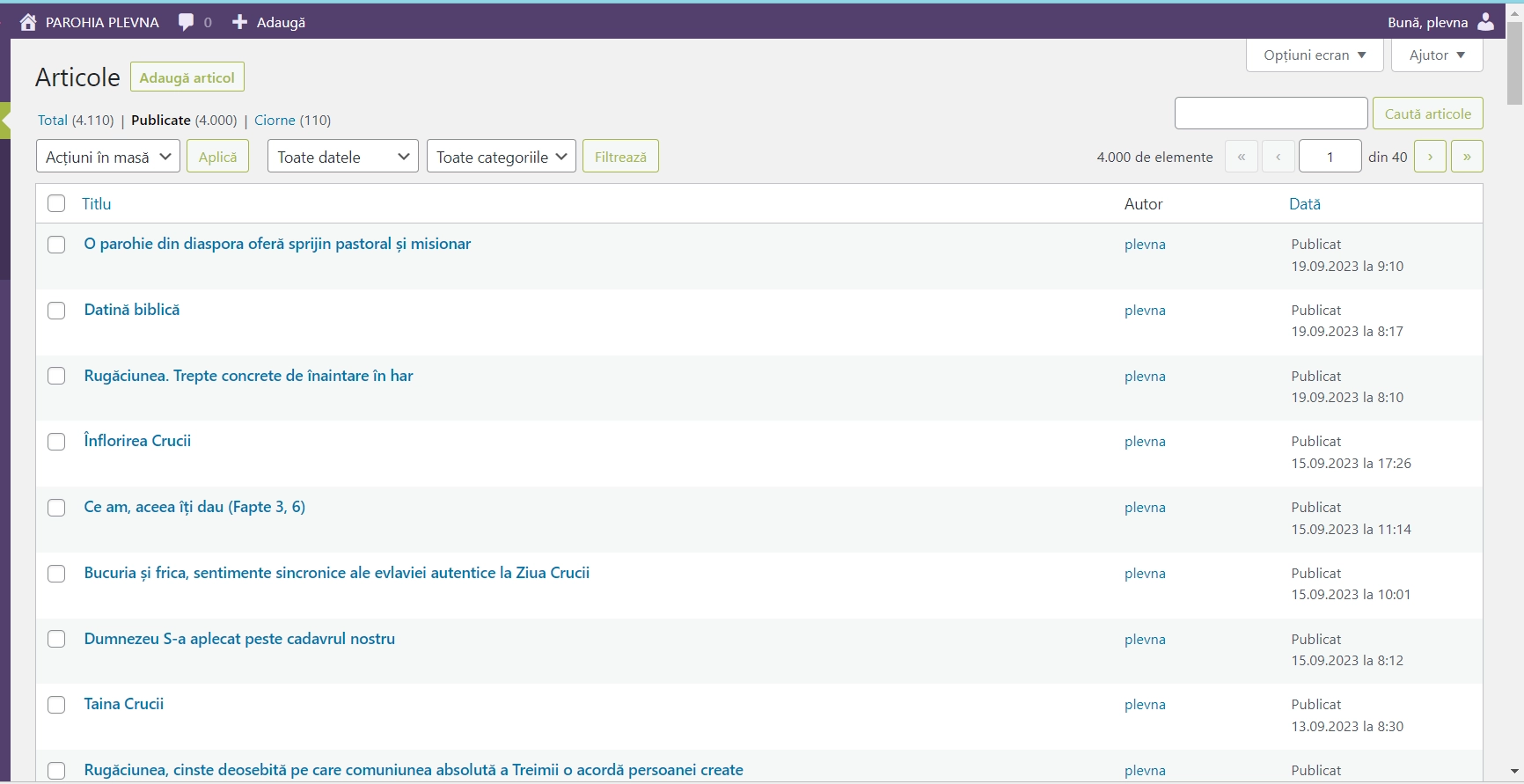
Task: Open the Acțiuni în masă dropdown
Action: coord(108,157)
